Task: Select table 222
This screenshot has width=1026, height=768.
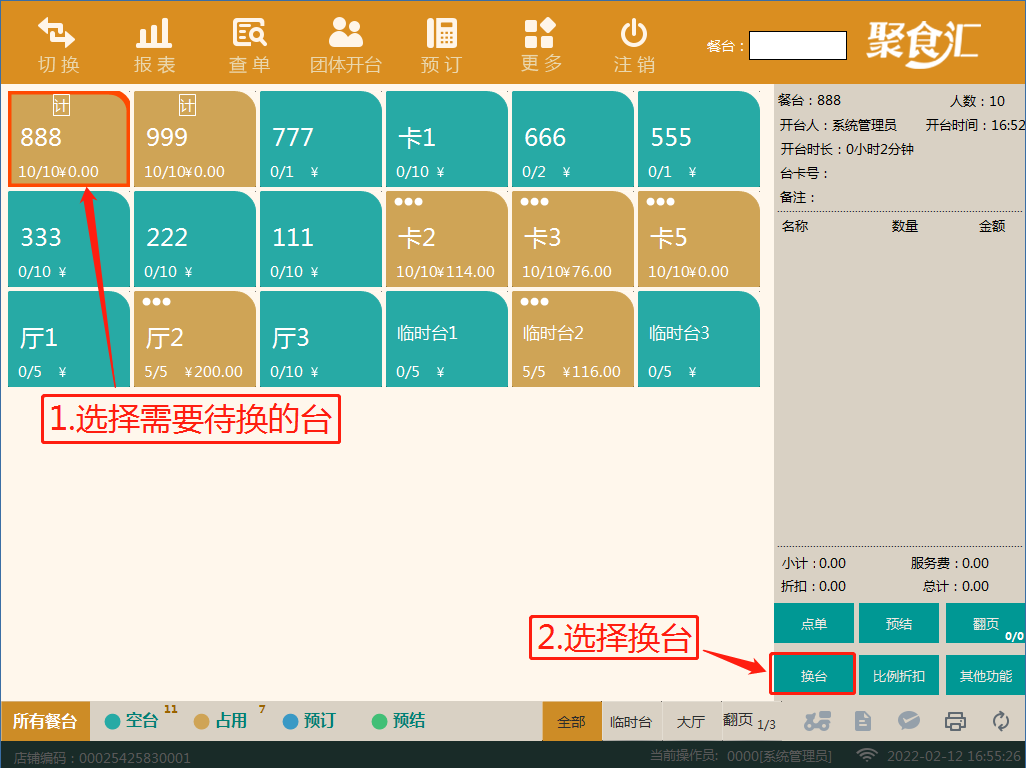Action: (x=195, y=239)
